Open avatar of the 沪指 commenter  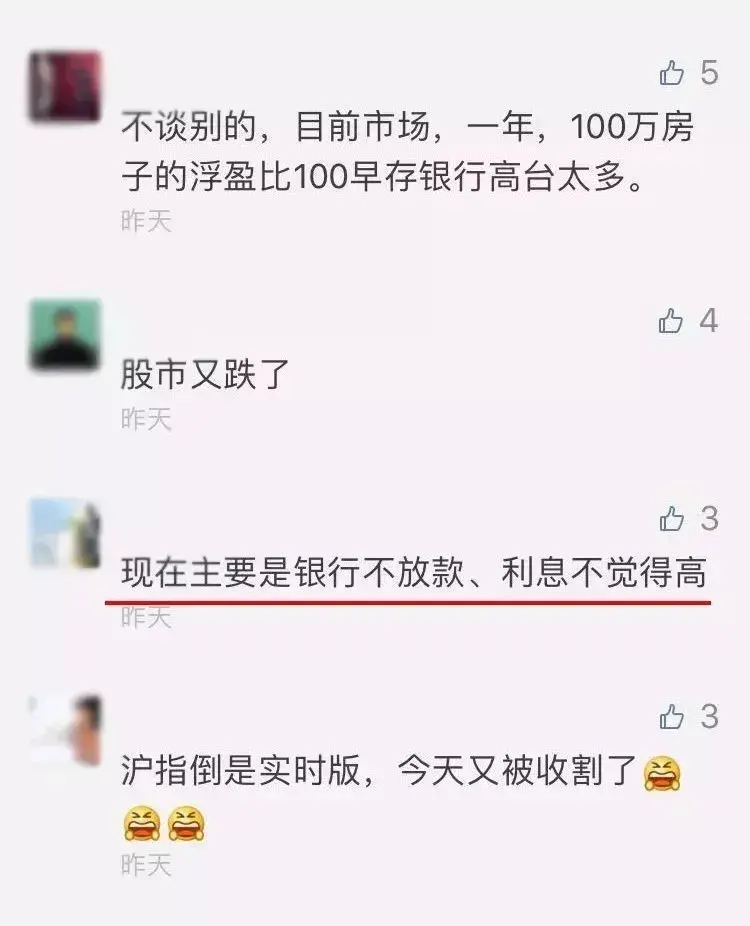click(65, 731)
